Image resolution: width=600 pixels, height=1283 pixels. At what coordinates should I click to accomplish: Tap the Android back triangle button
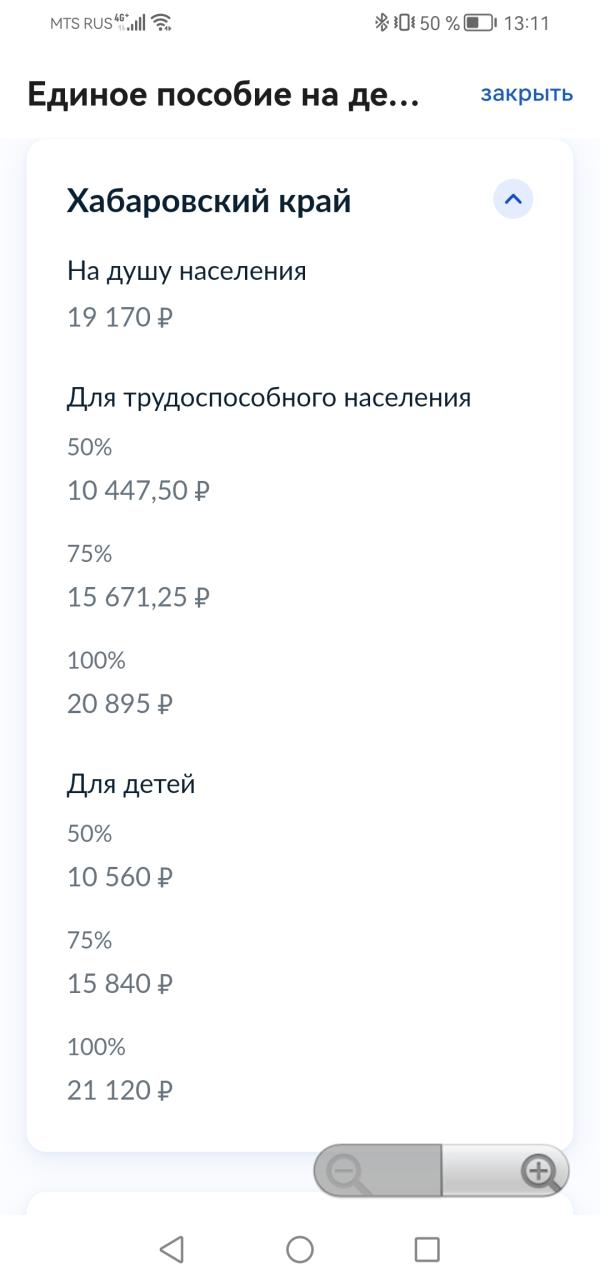coord(172,1249)
